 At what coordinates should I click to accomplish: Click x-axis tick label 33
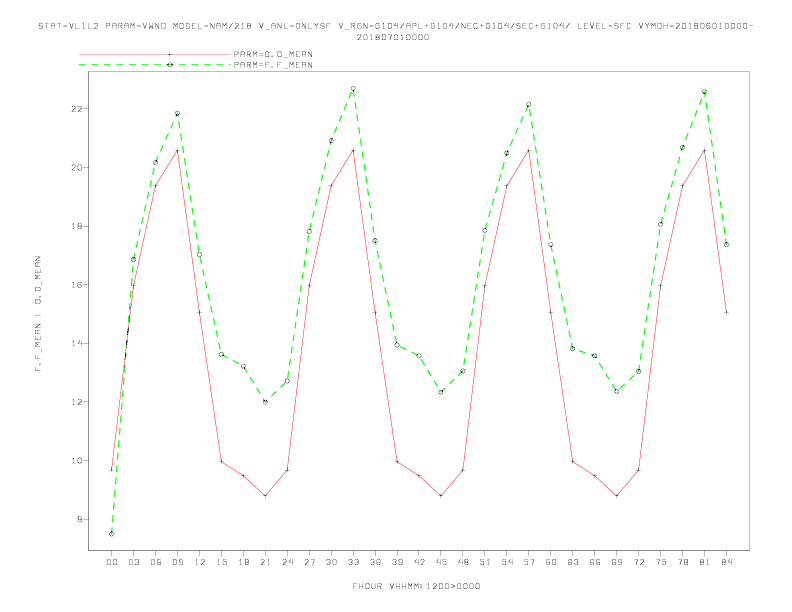353,562
